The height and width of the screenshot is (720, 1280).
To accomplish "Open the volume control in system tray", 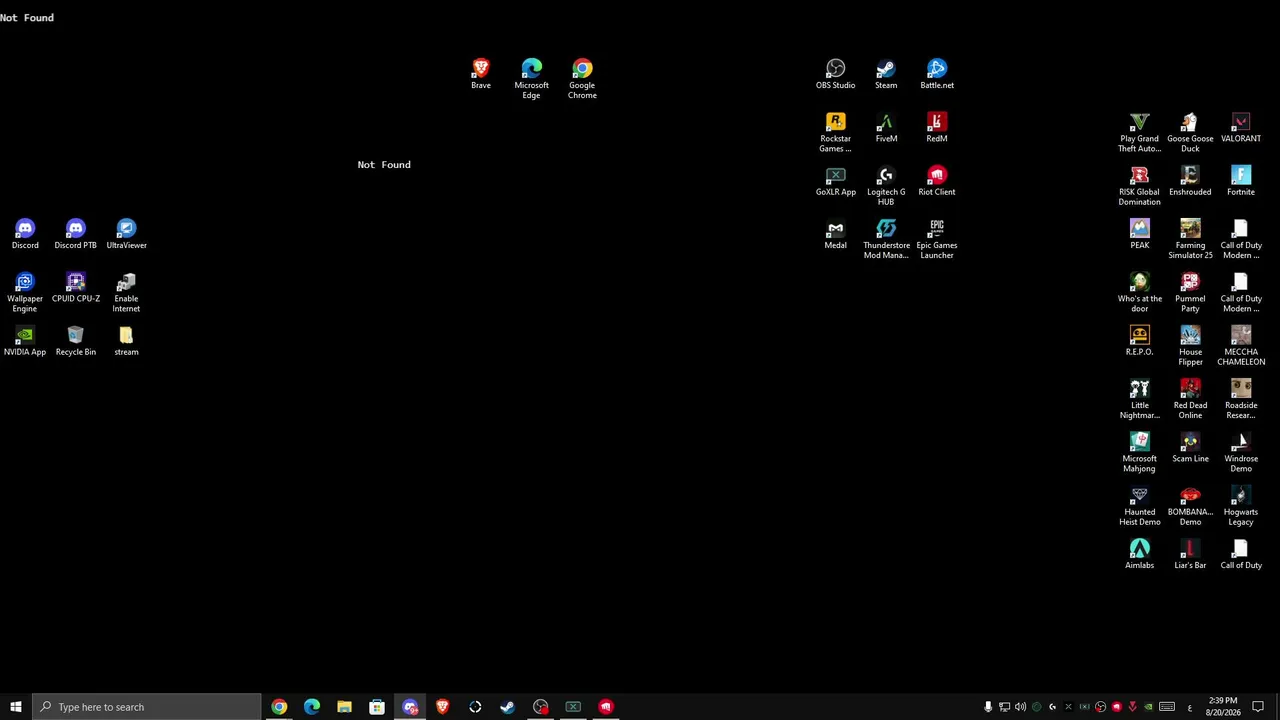I will pos(1020,707).
